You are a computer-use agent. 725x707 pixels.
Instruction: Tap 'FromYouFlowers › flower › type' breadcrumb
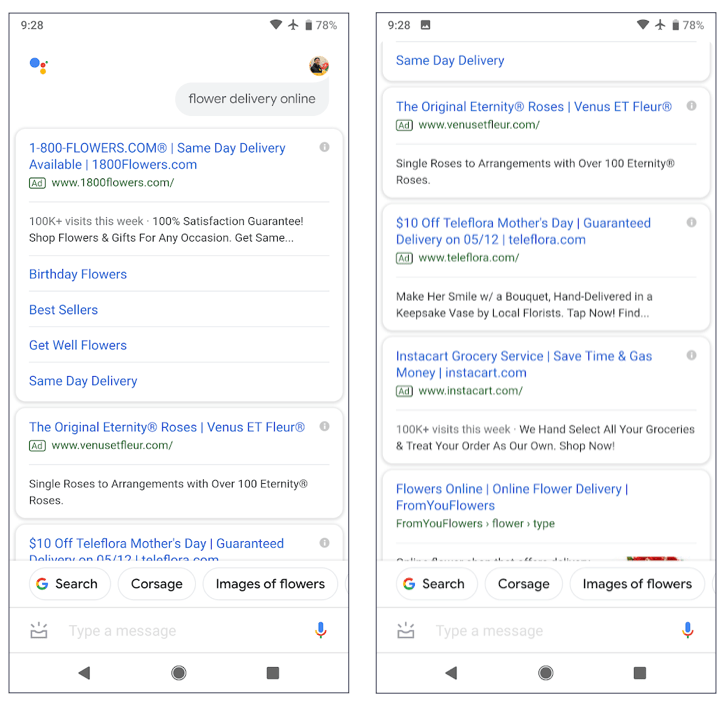475,523
